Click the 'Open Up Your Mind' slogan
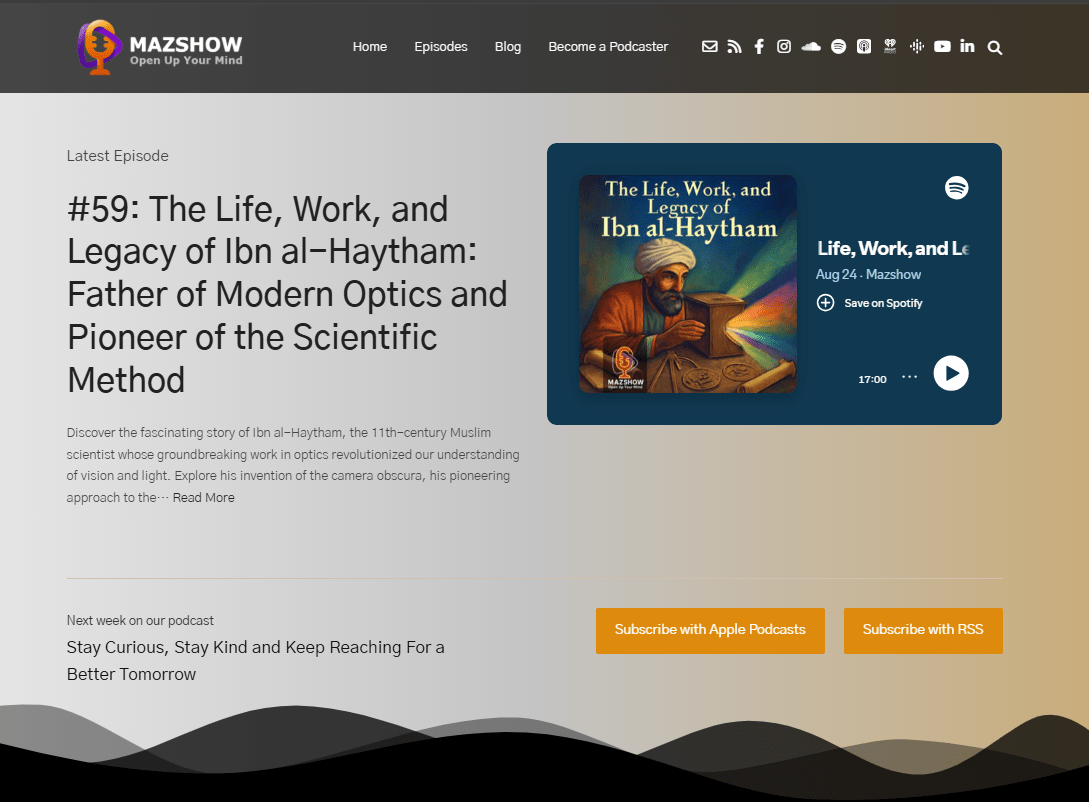The height and width of the screenshot is (802, 1089). pos(186,60)
